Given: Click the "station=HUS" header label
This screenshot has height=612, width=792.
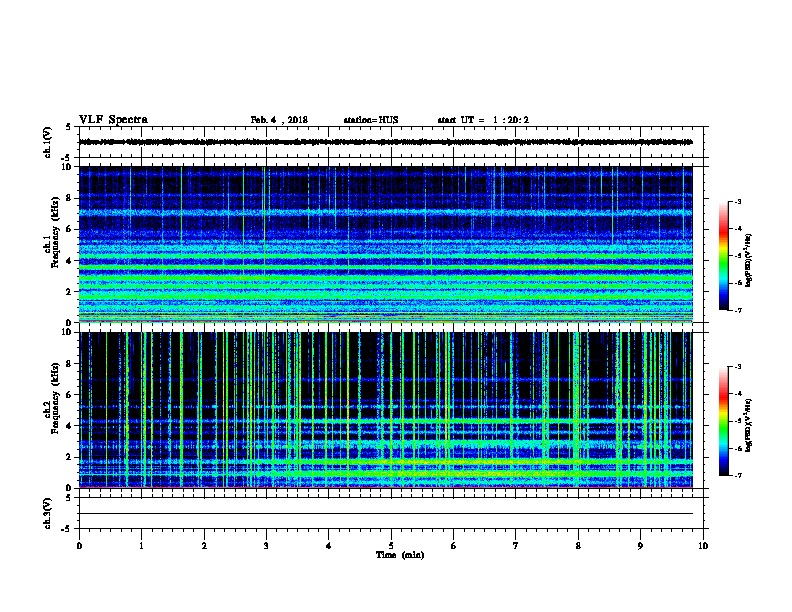Looking at the screenshot, I should (x=371, y=120).
